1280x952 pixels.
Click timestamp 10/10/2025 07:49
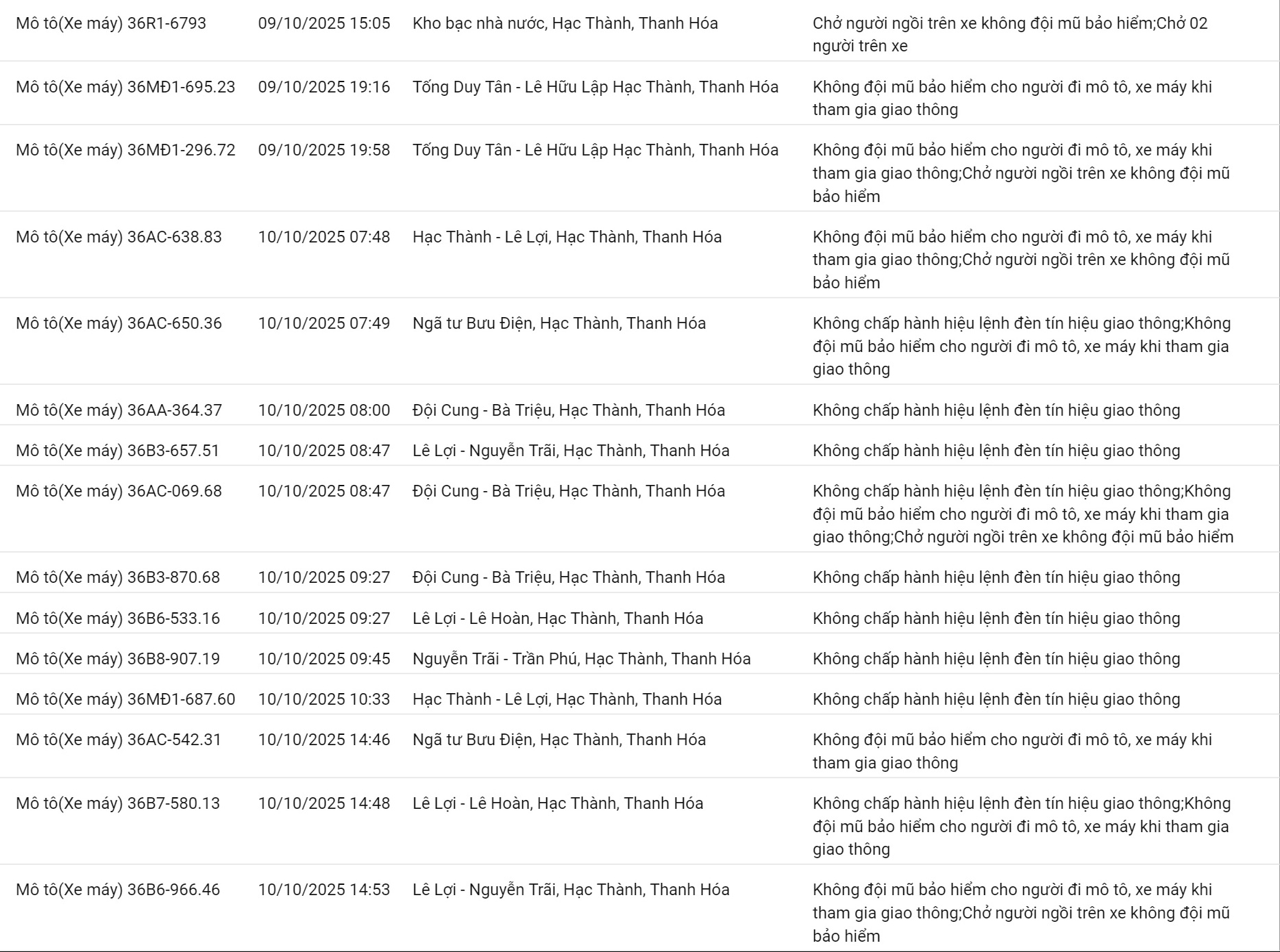324,323
